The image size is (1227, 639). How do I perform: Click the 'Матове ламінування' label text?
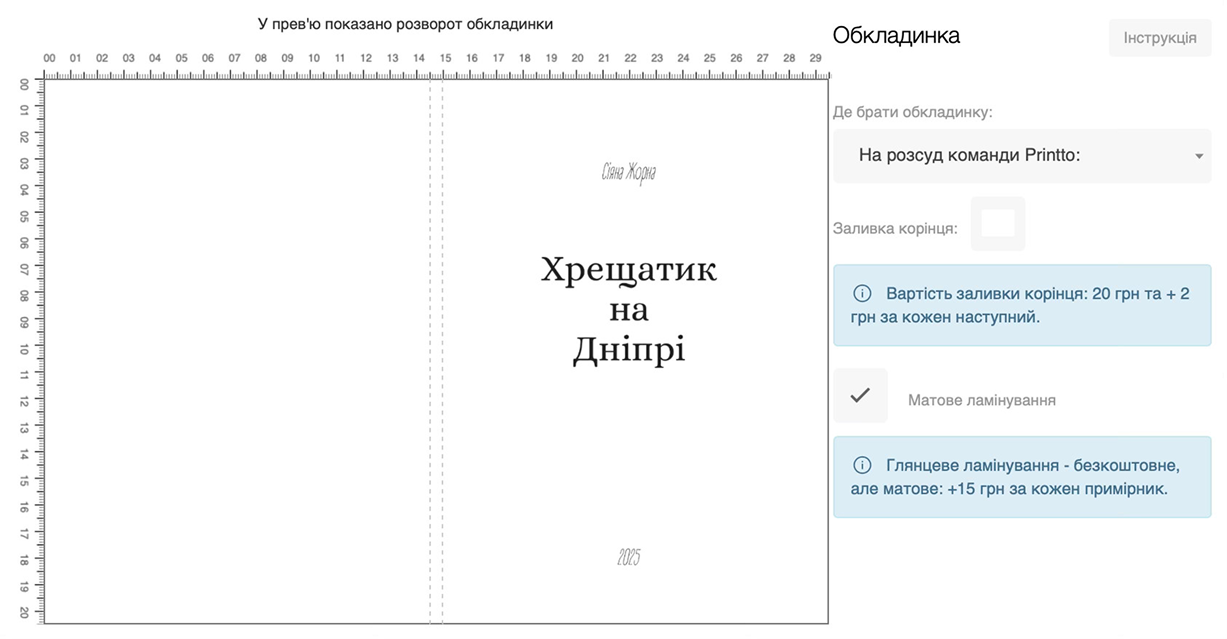(x=981, y=400)
